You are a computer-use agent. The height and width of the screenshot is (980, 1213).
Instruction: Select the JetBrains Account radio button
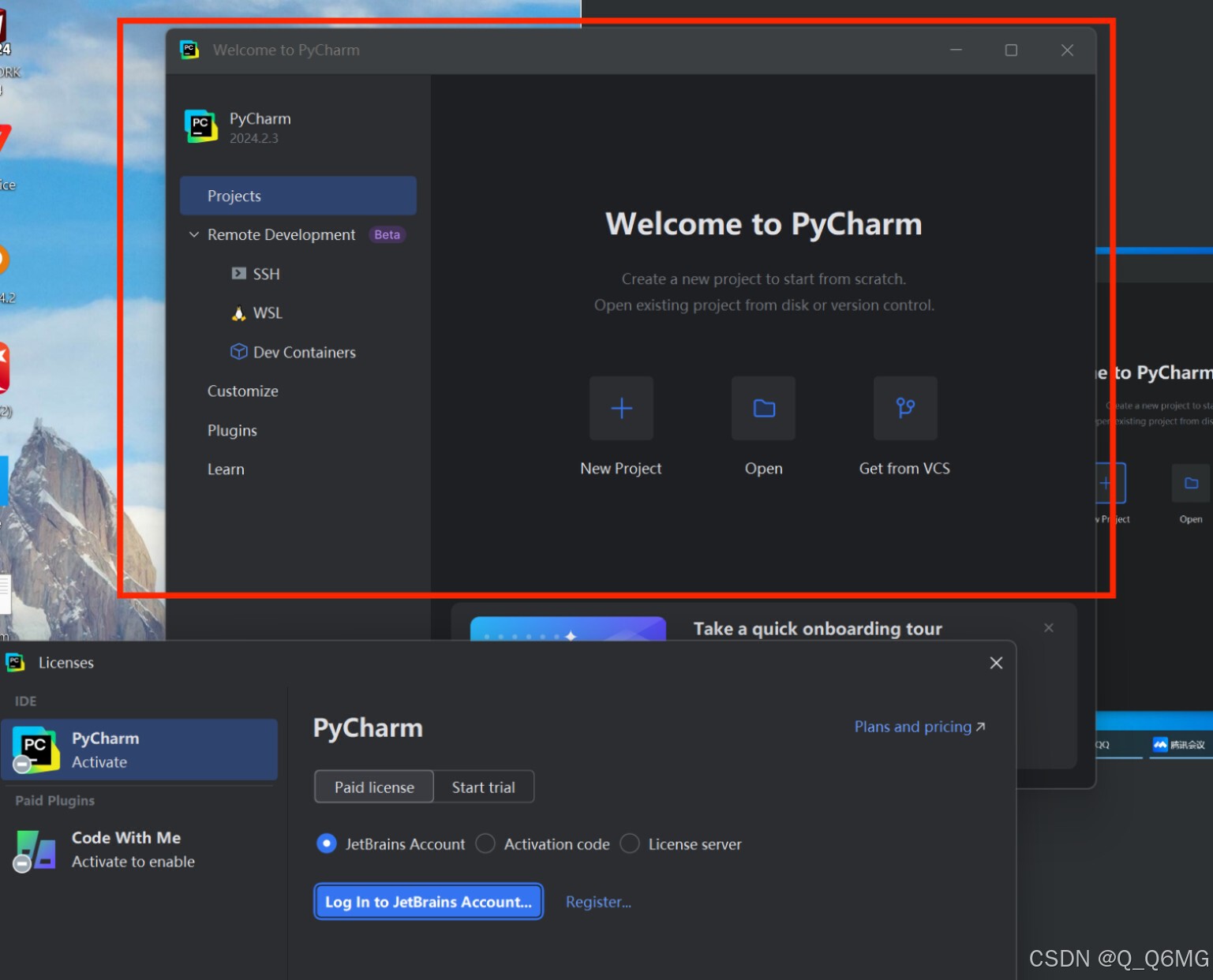(x=326, y=843)
